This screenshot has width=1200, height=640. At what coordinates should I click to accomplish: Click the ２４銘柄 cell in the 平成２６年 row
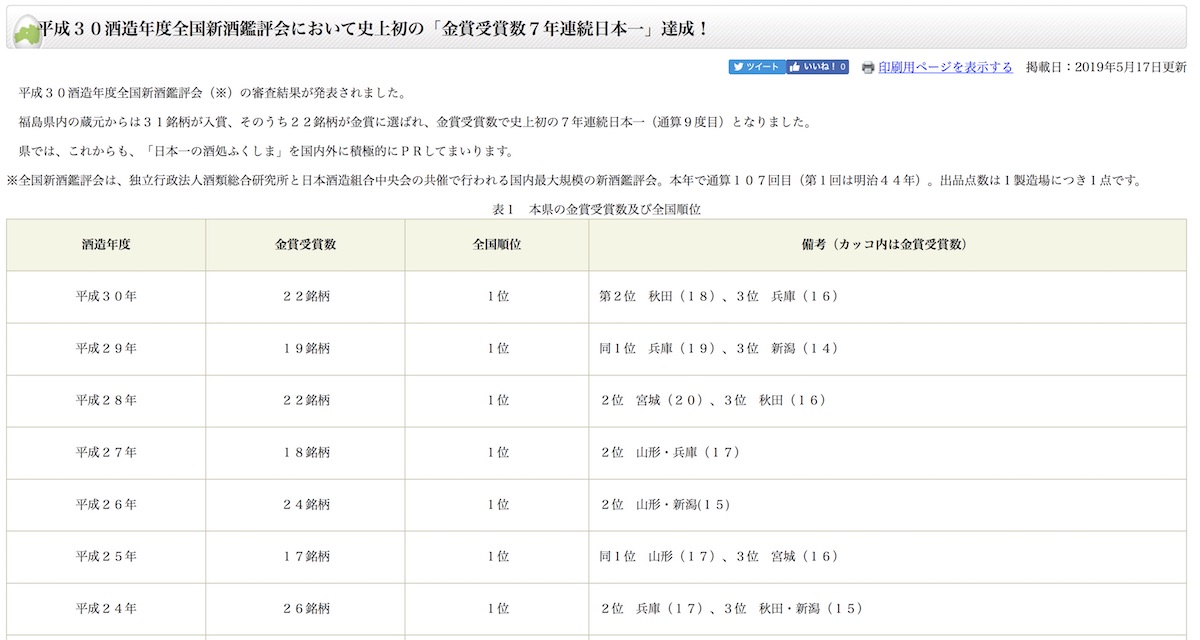click(x=305, y=505)
